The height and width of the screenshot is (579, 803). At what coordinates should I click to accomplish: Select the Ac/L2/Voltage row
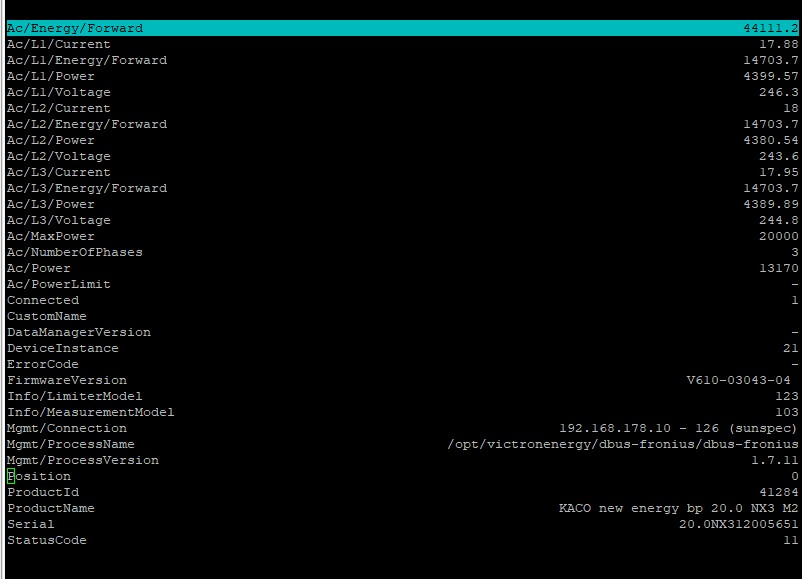pyautogui.click(x=402, y=156)
